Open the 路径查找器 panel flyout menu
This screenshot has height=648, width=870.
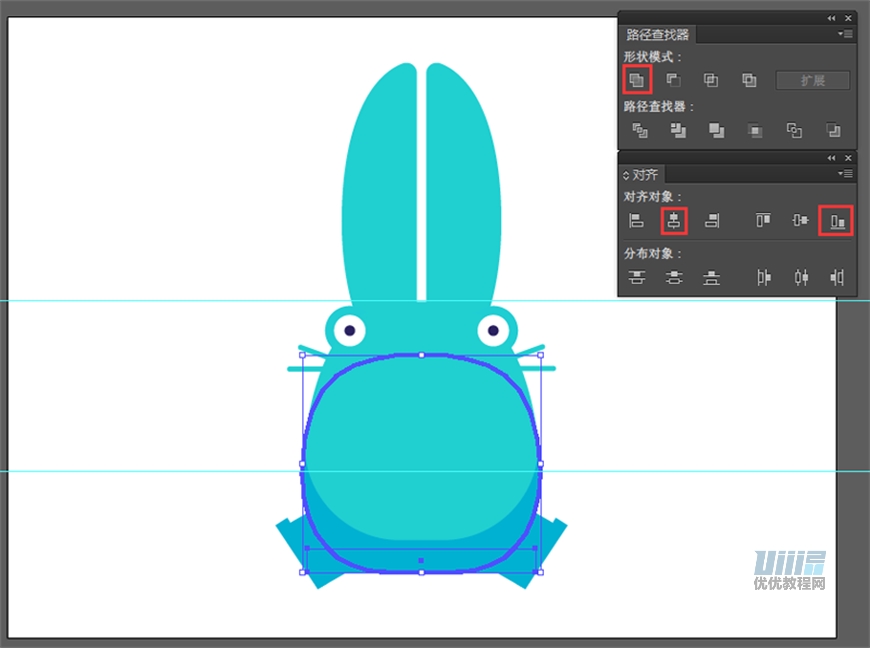tap(845, 34)
